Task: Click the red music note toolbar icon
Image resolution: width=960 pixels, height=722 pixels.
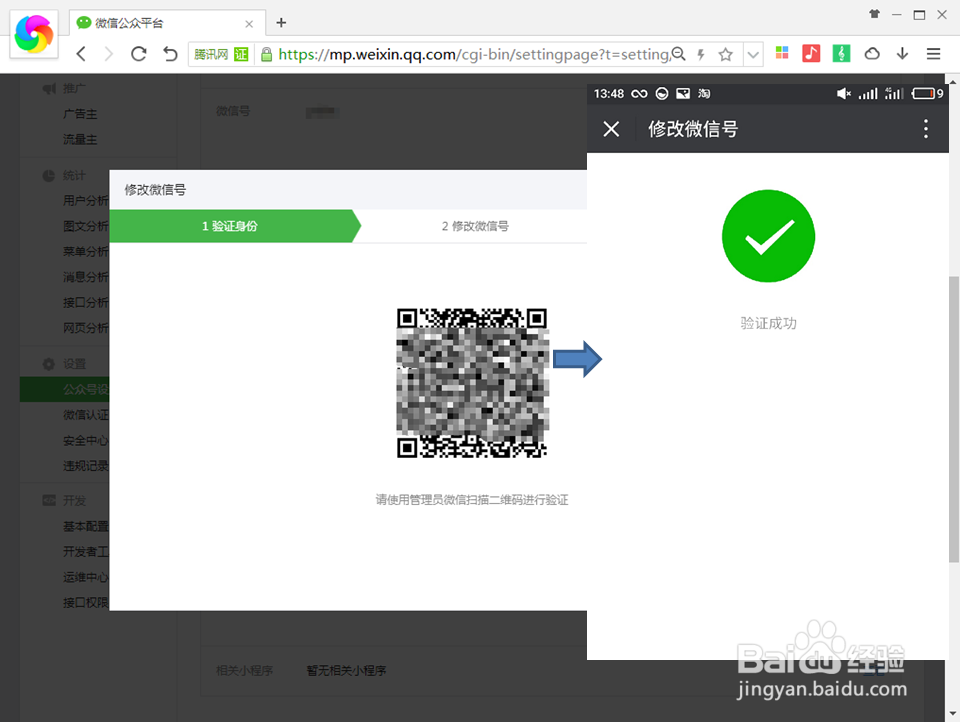Action: coord(811,54)
